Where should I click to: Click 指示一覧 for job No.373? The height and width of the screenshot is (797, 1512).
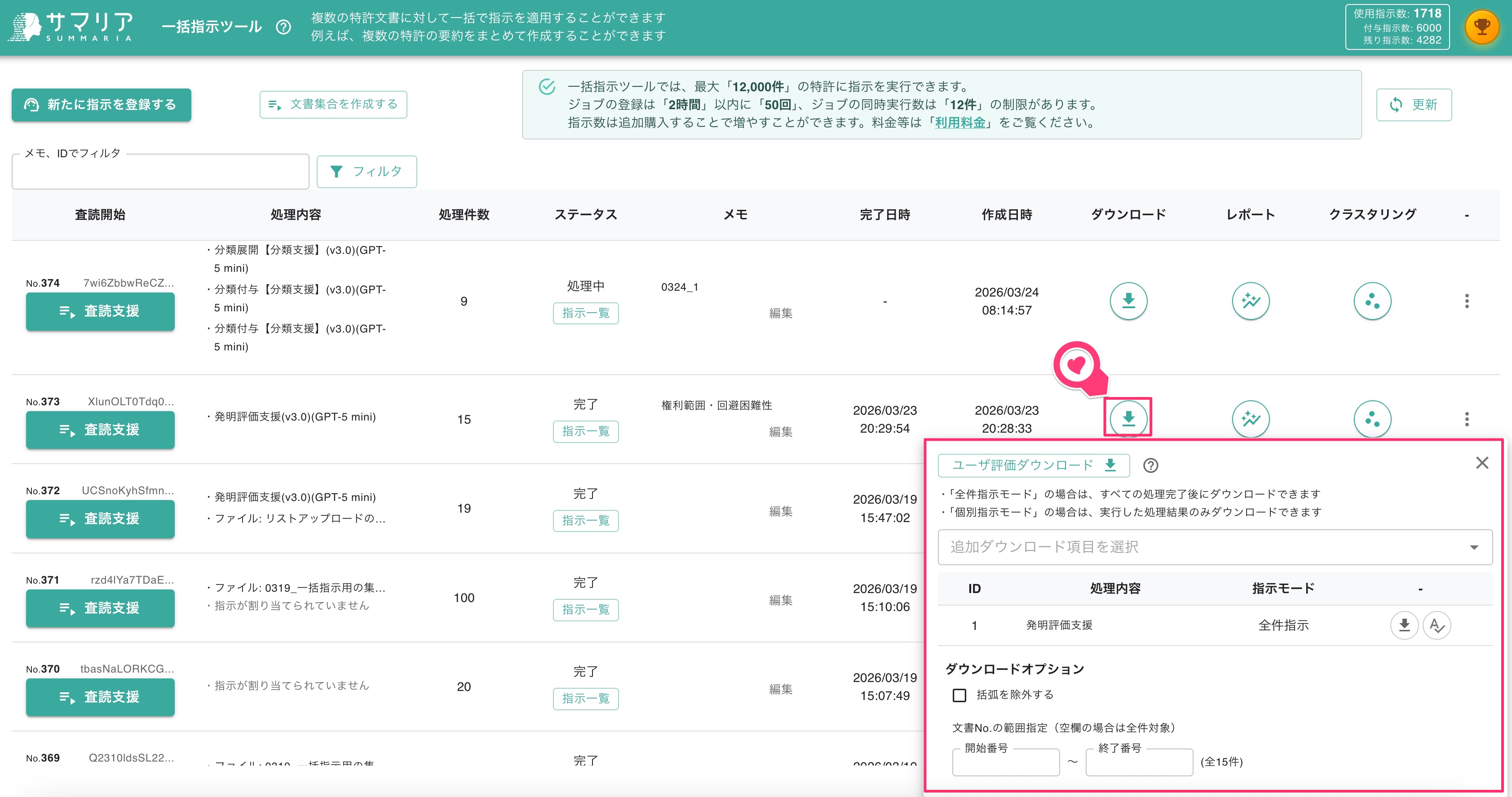tap(585, 431)
